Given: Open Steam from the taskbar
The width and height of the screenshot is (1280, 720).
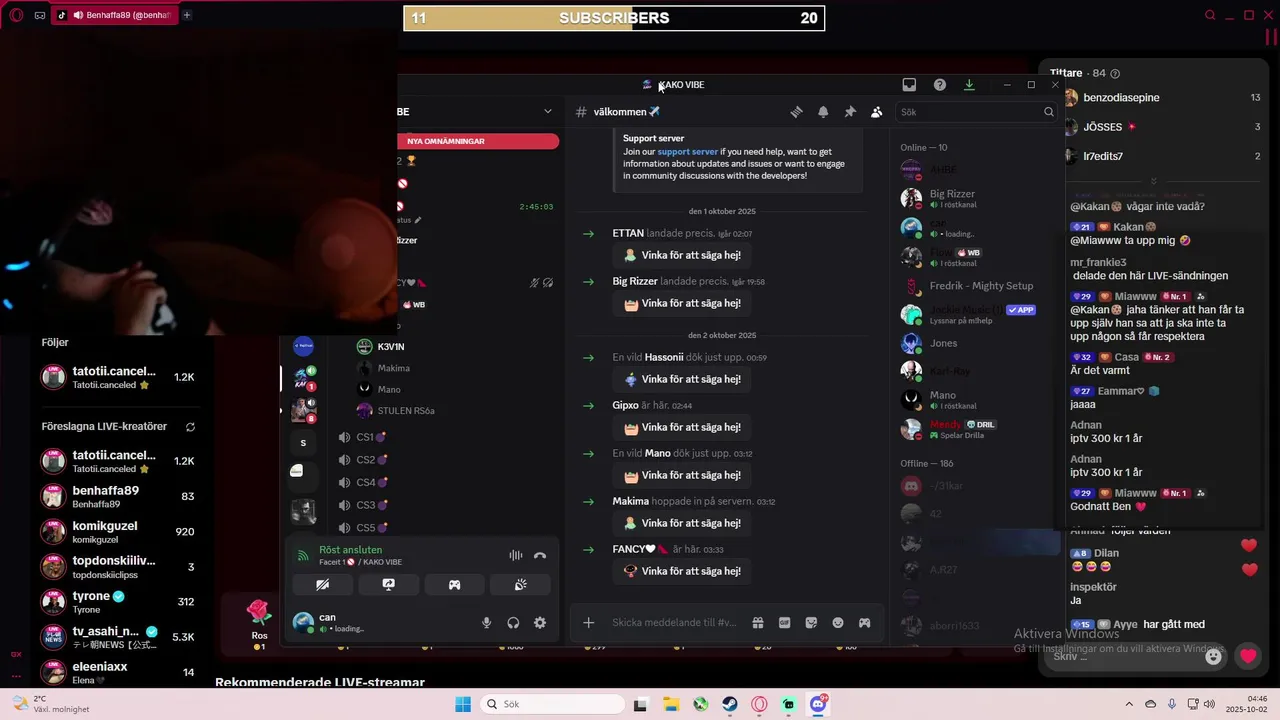Looking at the screenshot, I should [x=730, y=704].
